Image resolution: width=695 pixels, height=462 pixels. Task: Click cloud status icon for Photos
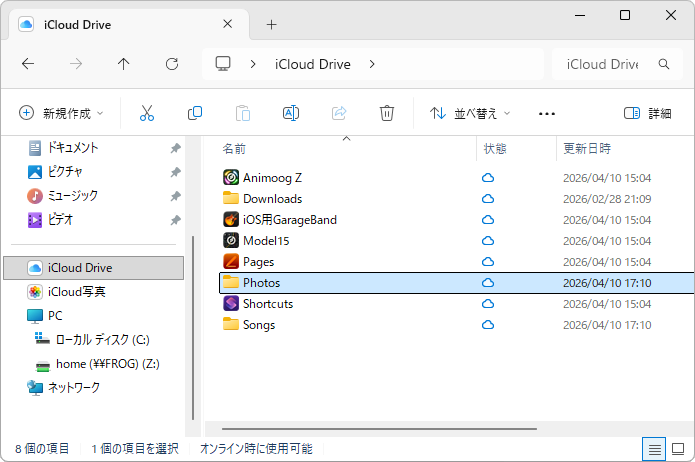(488, 282)
